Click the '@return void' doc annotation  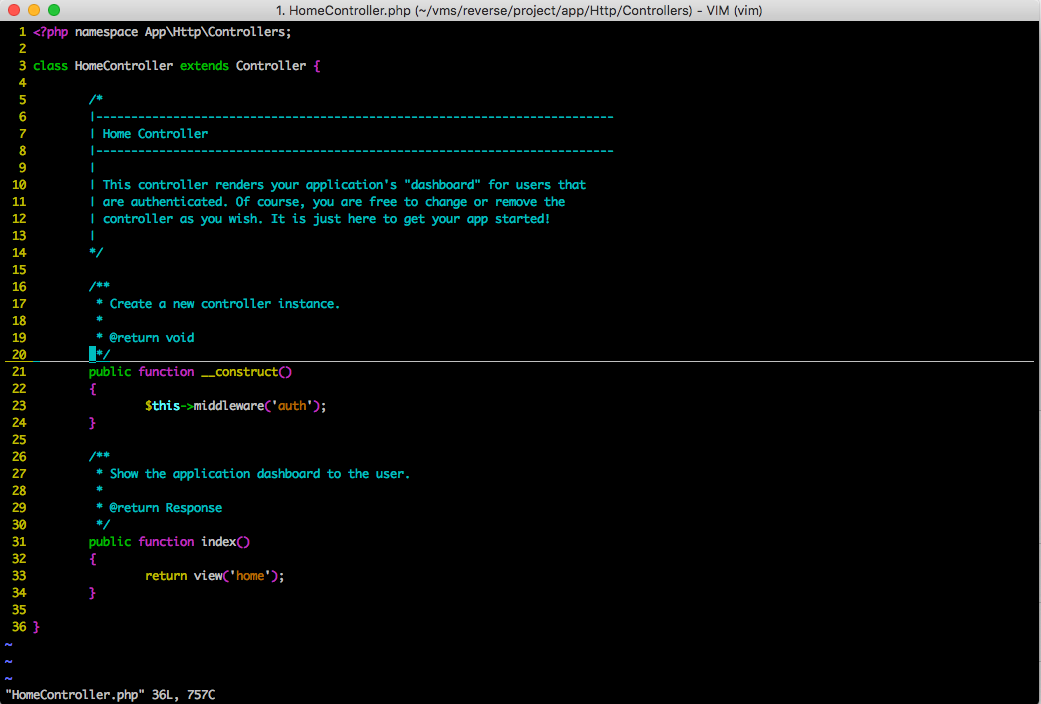[x=151, y=338]
